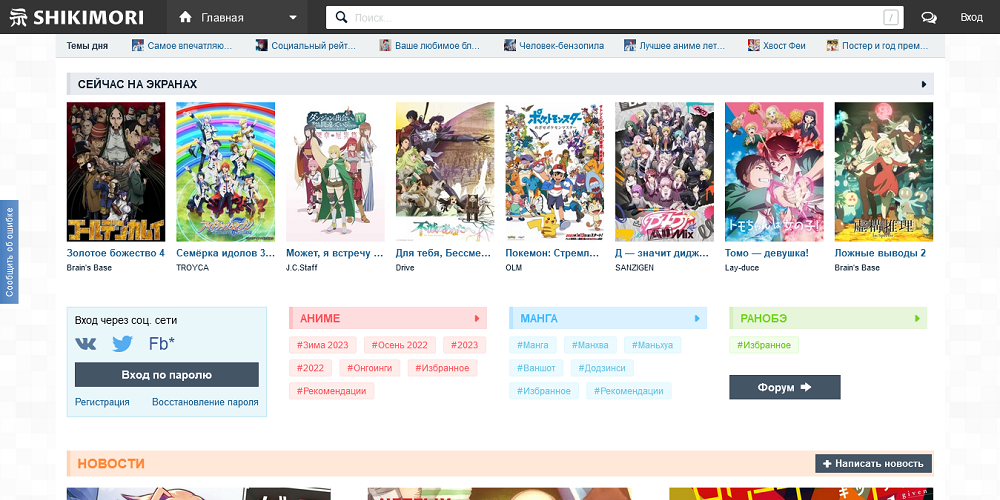The height and width of the screenshot is (500, 1000).
Task: Click title Может, я встречу …
Action: (335, 253)
